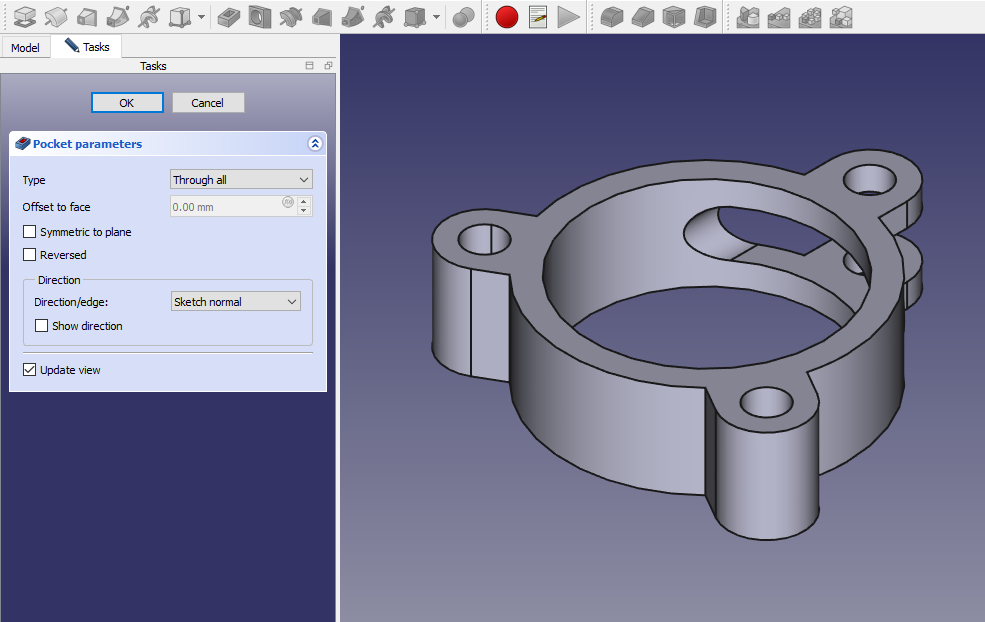Viewport: 985px width, 622px height.
Task: Click the Pad tool icon
Action: point(25,17)
